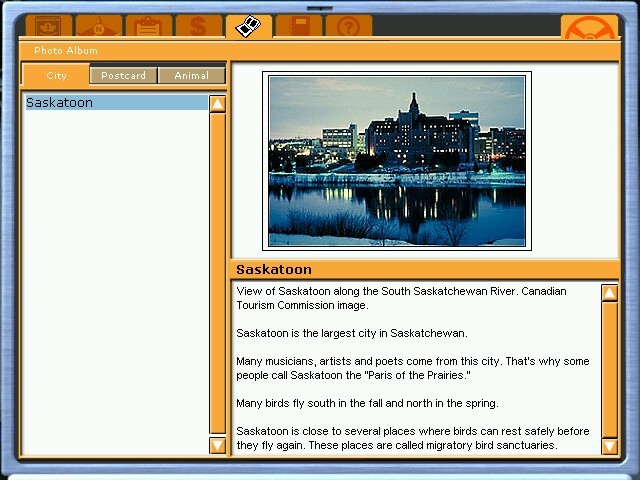
Task: Click the city list scrollbar track
Action: pos(217,270)
